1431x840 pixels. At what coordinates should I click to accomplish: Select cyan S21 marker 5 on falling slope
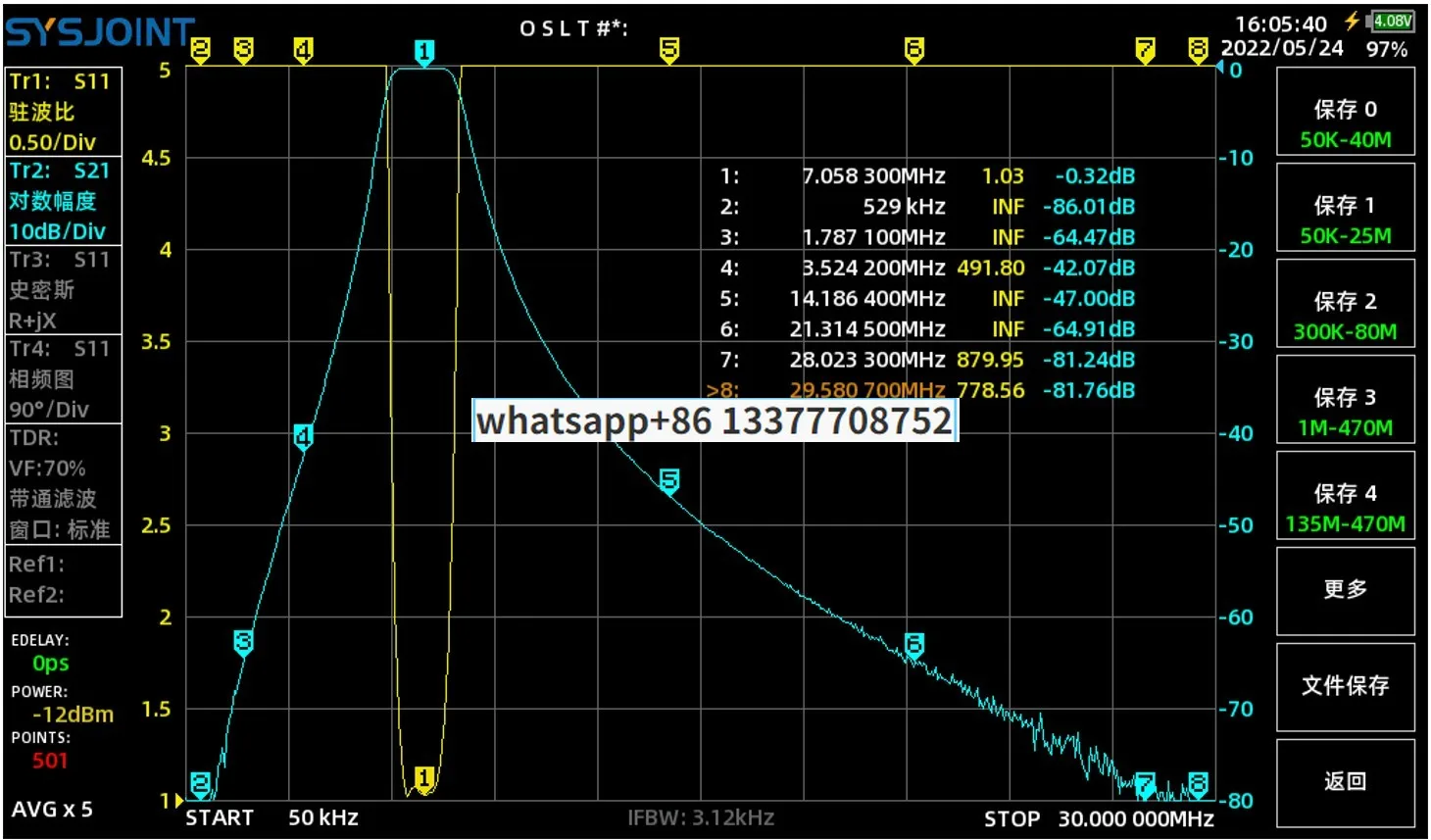pos(669,481)
